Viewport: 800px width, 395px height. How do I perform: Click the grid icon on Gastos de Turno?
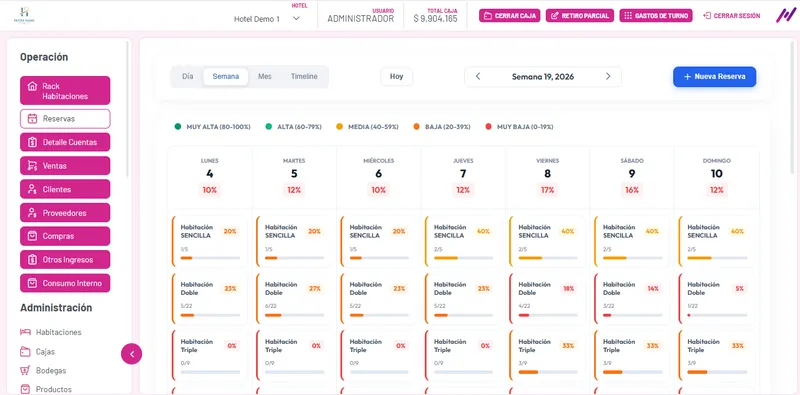tap(629, 16)
